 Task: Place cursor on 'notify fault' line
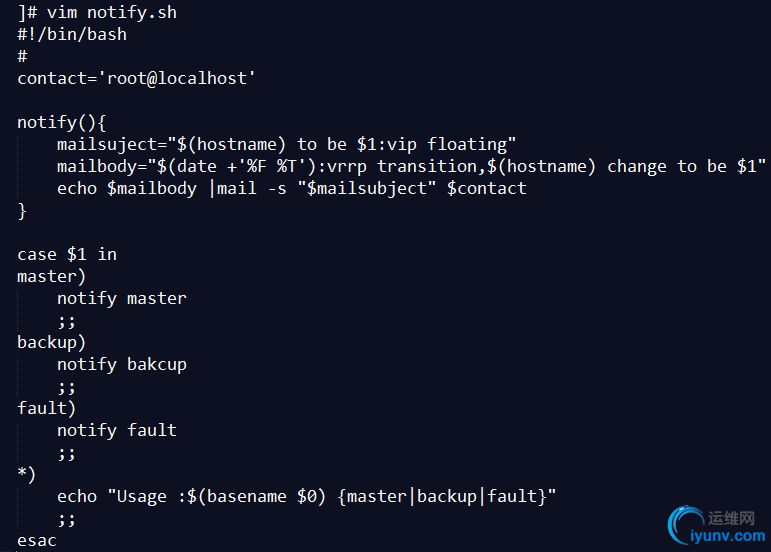point(117,430)
